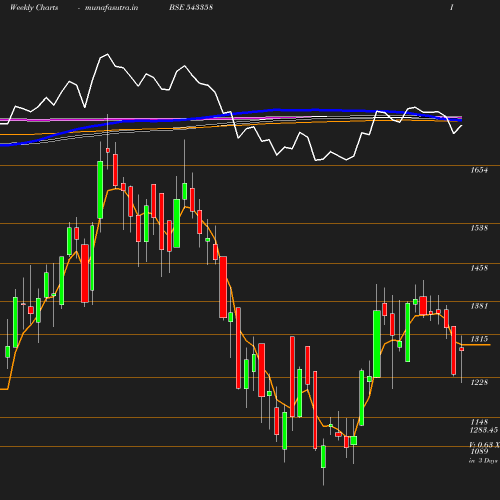Click the "BSE 543358" stock code label
The width and height of the screenshot is (500, 500).
point(191,7)
